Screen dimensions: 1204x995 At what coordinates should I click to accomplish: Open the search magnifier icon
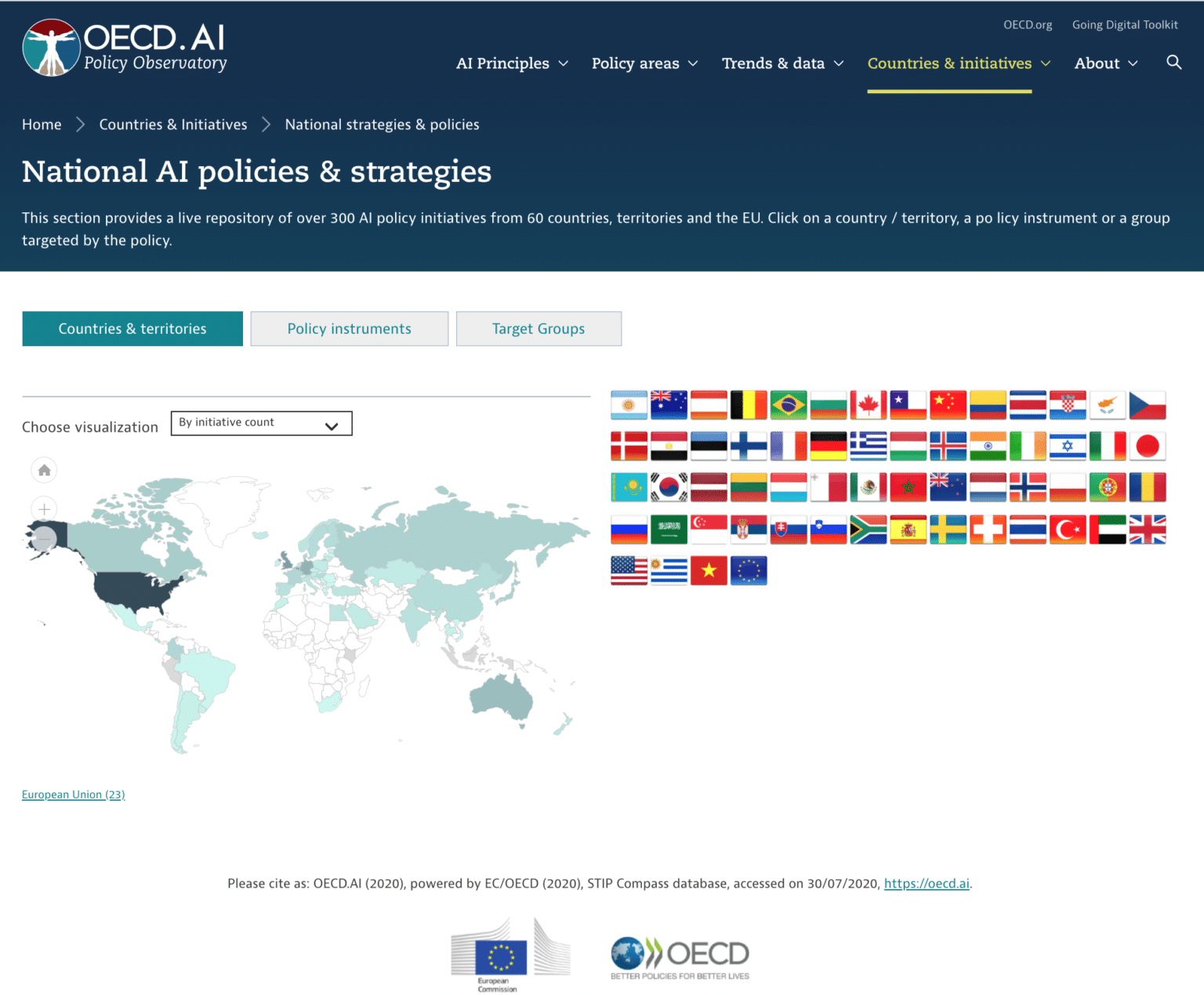click(1173, 63)
